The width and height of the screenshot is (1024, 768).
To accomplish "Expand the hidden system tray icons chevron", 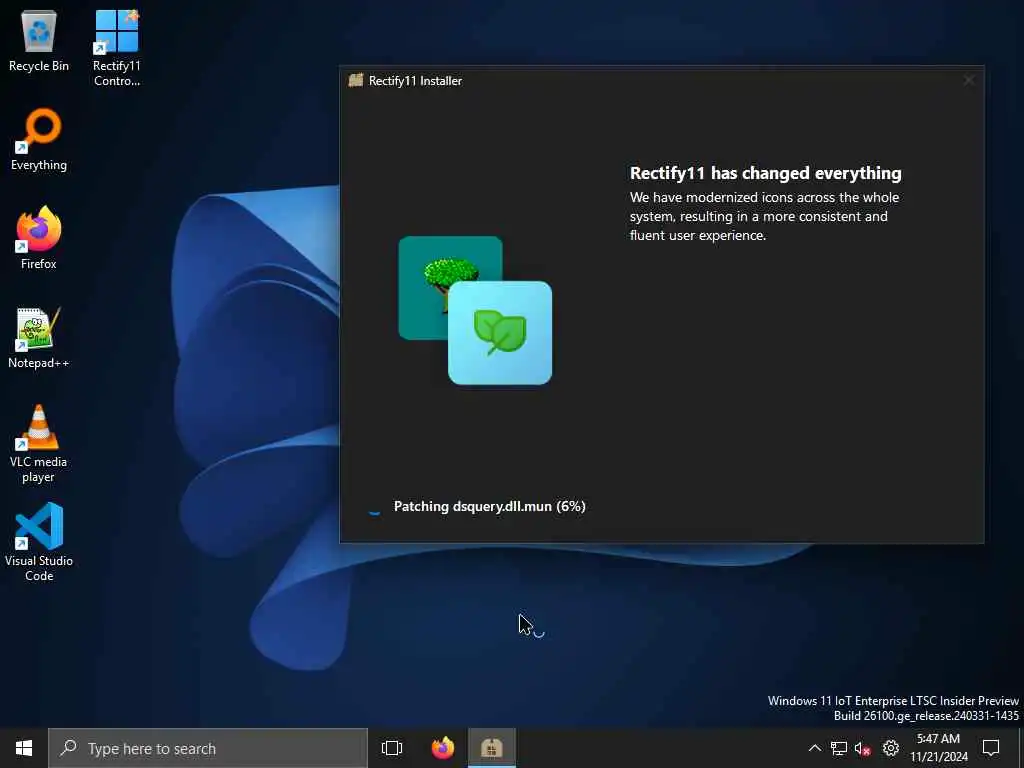I will pyautogui.click(x=814, y=748).
